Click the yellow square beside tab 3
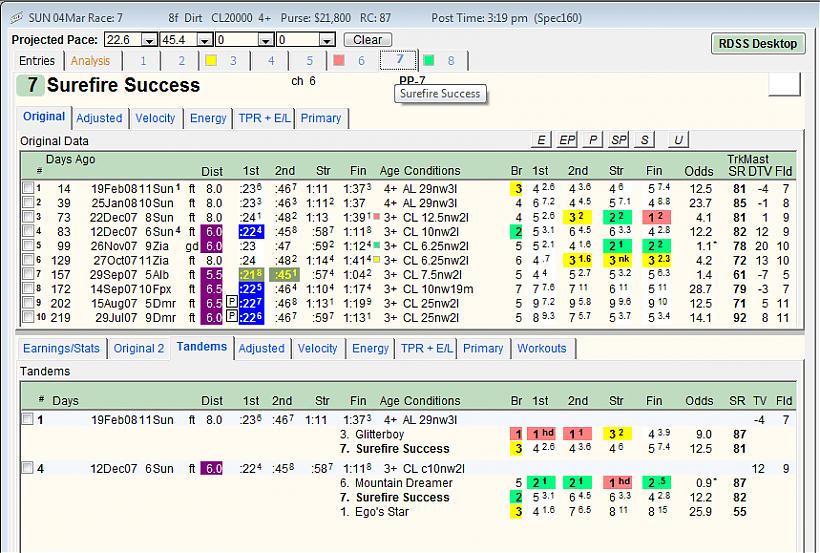Image resolution: width=820 pixels, height=553 pixels. [211, 61]
